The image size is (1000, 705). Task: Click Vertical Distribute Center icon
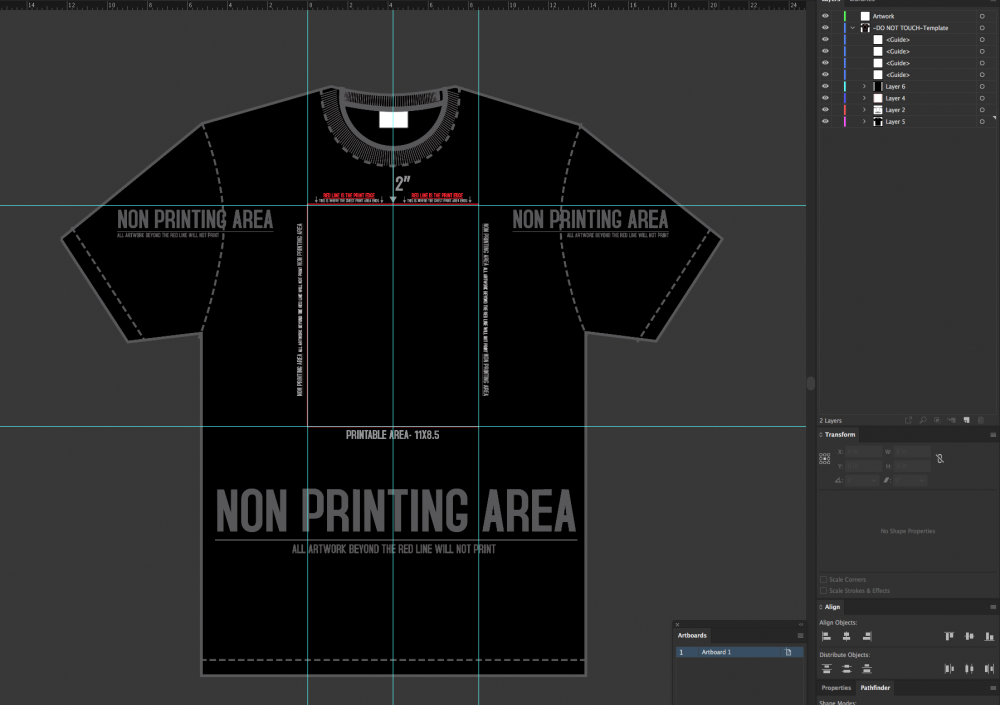pos(846,669)
